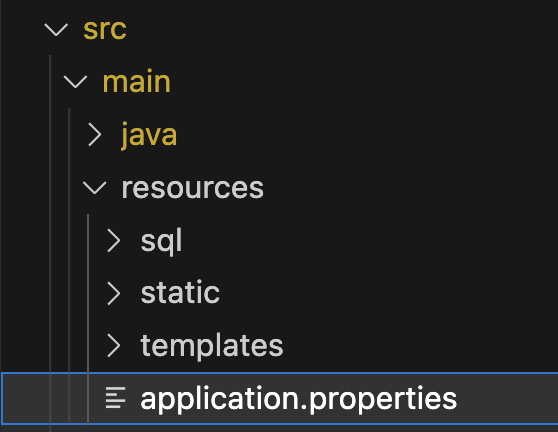Viewport: 558px width, 432px height.
Task: Click empty space right of templates row
Action: 420,346
